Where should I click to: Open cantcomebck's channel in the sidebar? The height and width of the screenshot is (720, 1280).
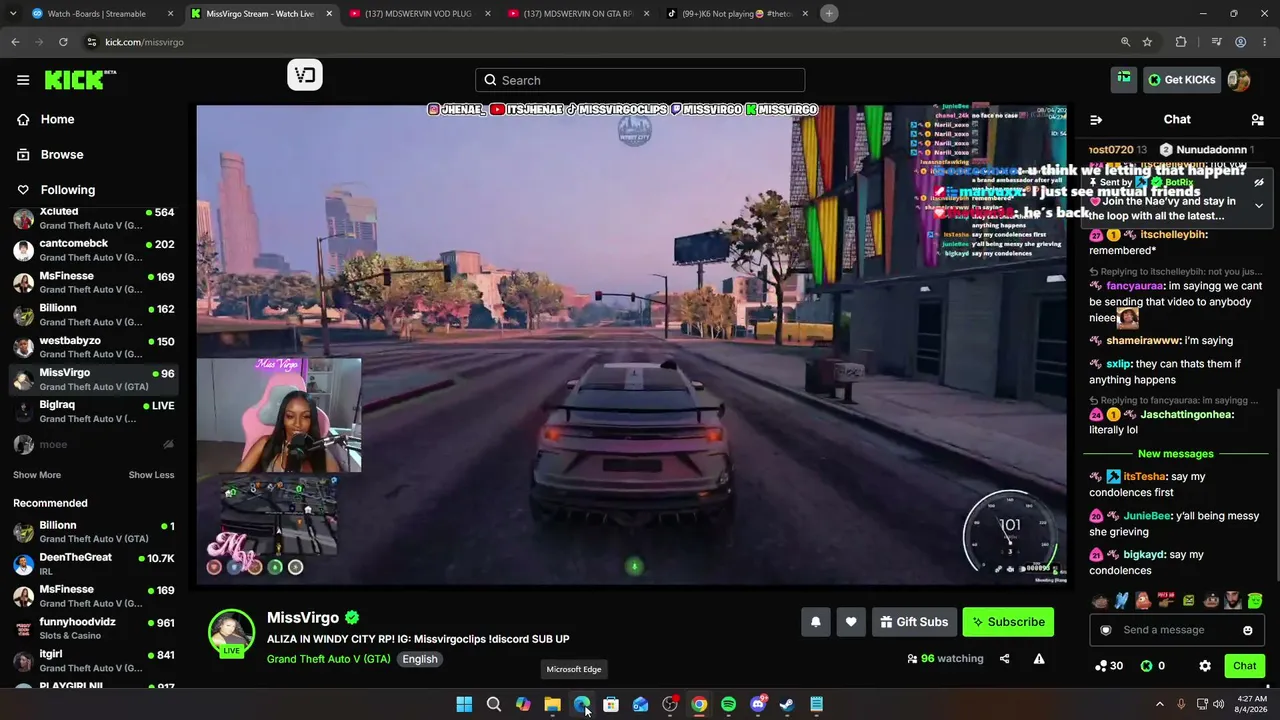click(x=93, y=250)
